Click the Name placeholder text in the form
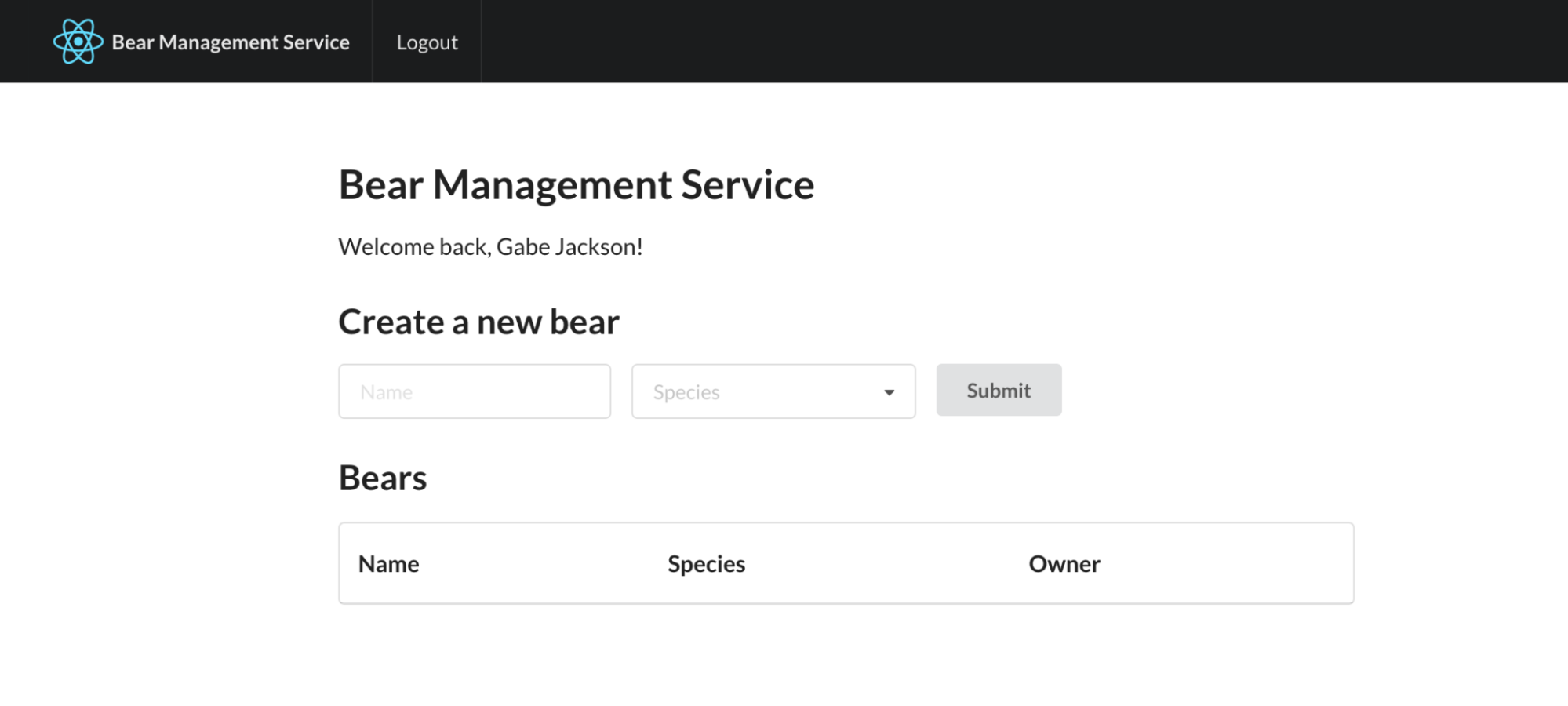Viewport: 1568px width, 706px height. (387, 392)
